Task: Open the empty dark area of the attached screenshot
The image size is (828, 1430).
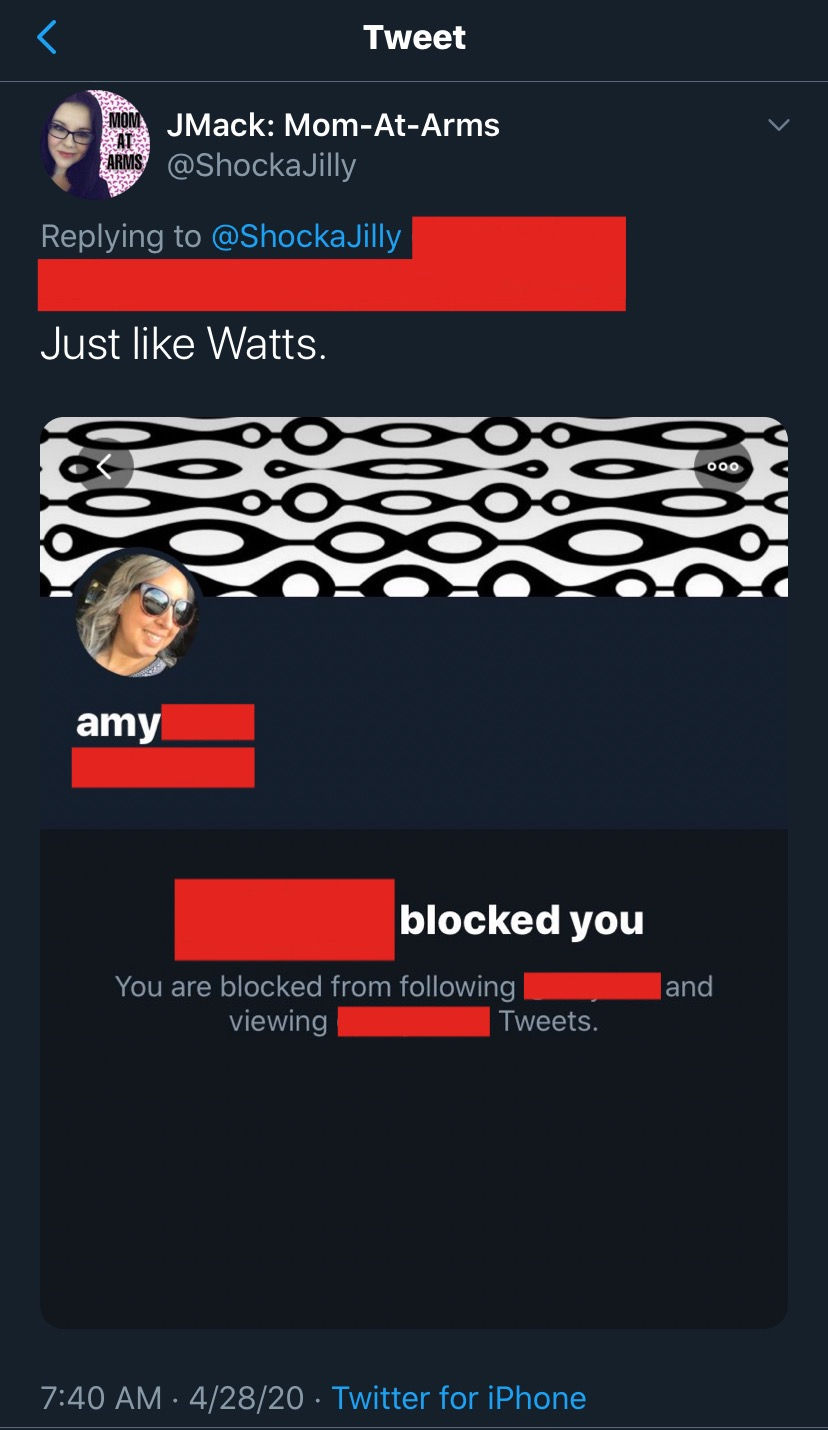Action: tap(414, 1180)
